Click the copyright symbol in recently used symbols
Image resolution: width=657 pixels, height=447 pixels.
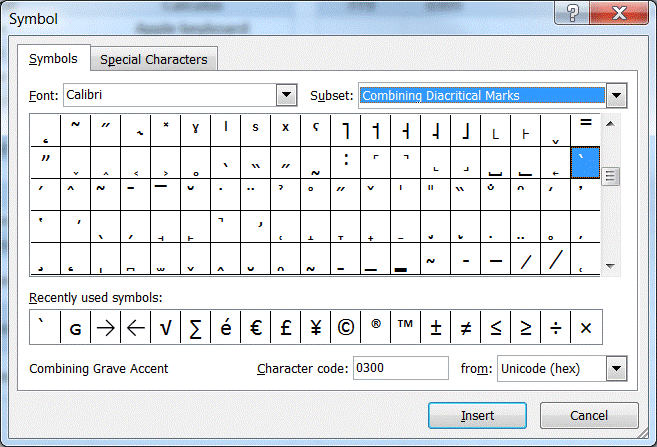point(346,327)
